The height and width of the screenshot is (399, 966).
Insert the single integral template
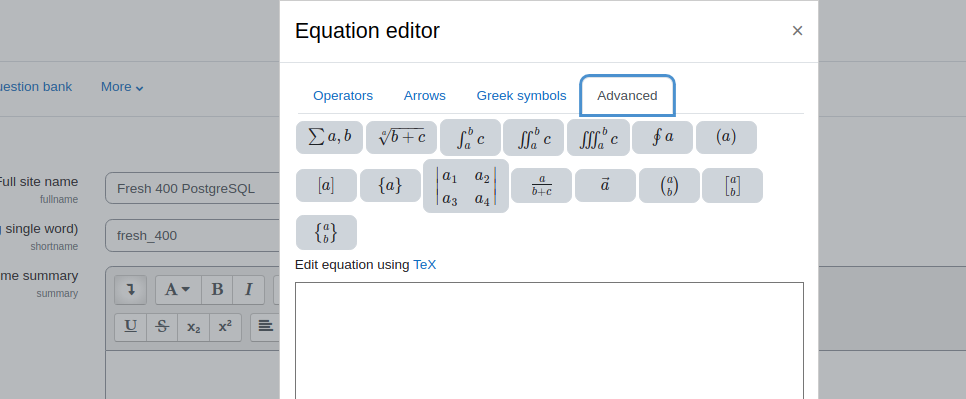[471, 137]
